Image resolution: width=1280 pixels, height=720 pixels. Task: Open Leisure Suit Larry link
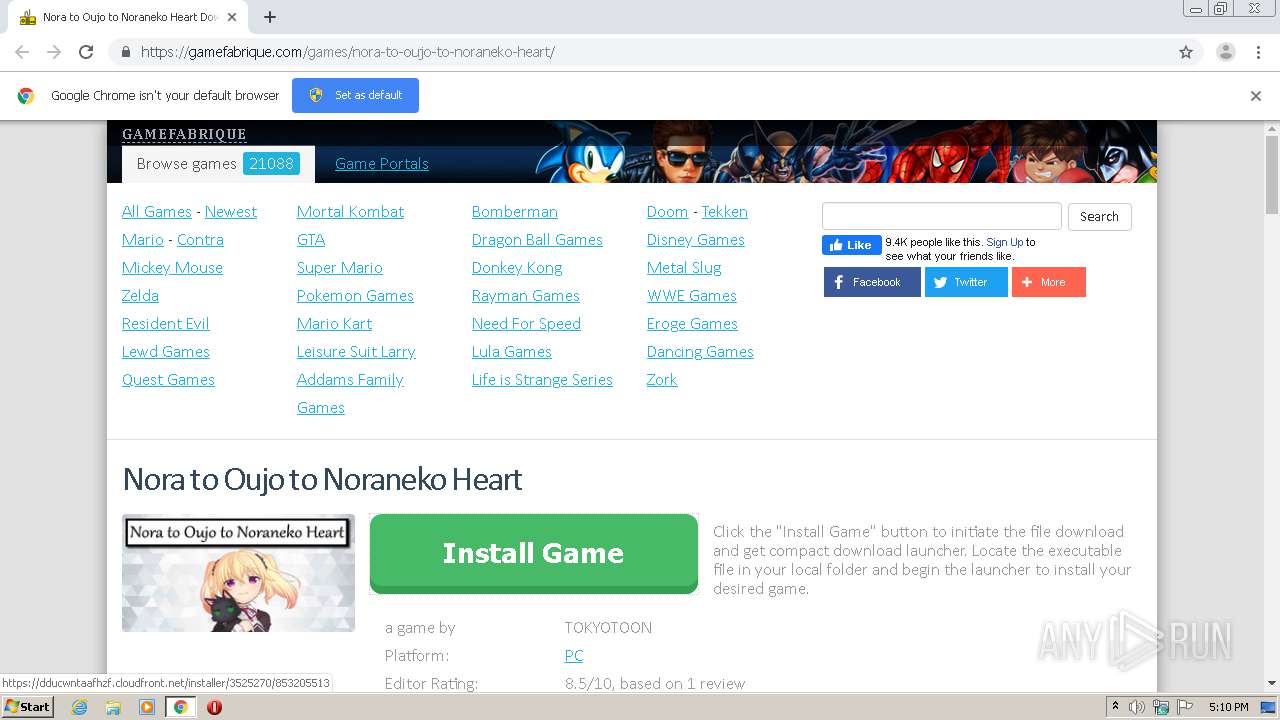(356, 352)
